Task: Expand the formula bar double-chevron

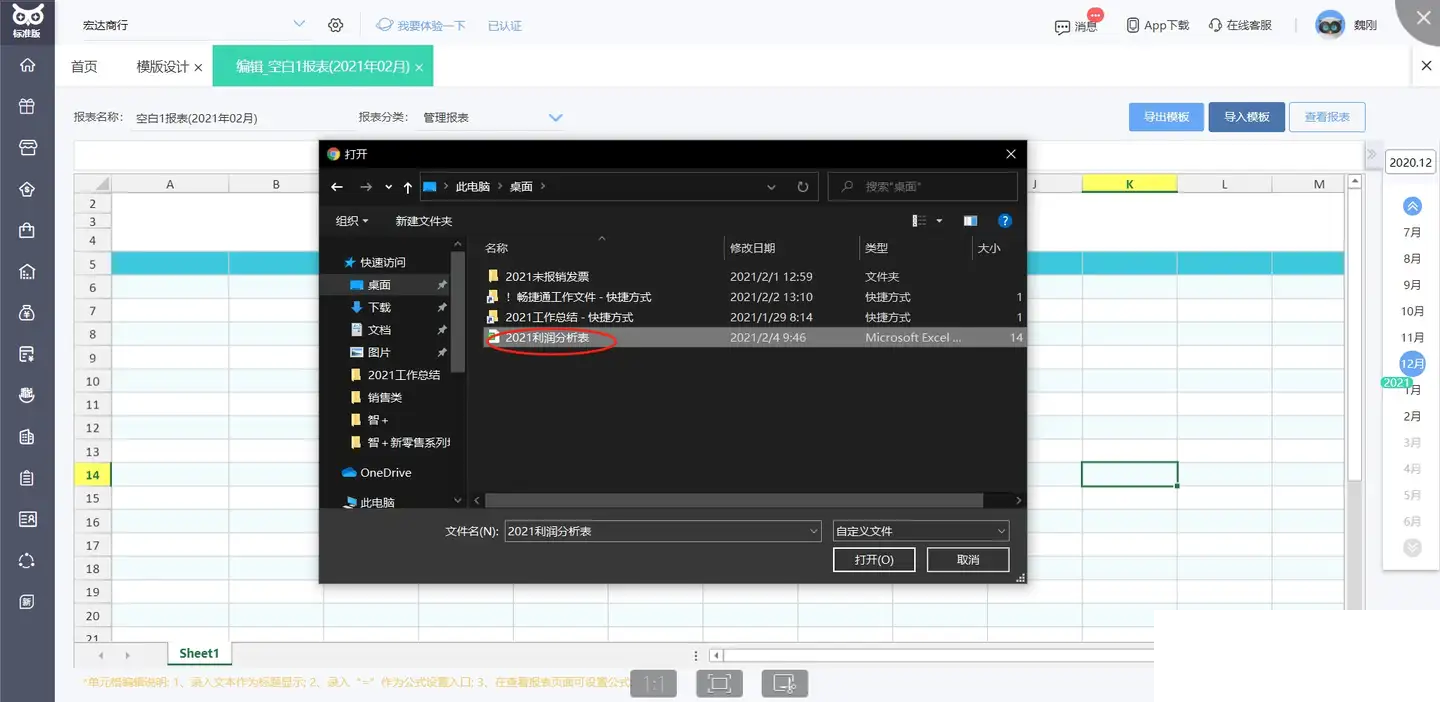Action: coord(1372,156)
